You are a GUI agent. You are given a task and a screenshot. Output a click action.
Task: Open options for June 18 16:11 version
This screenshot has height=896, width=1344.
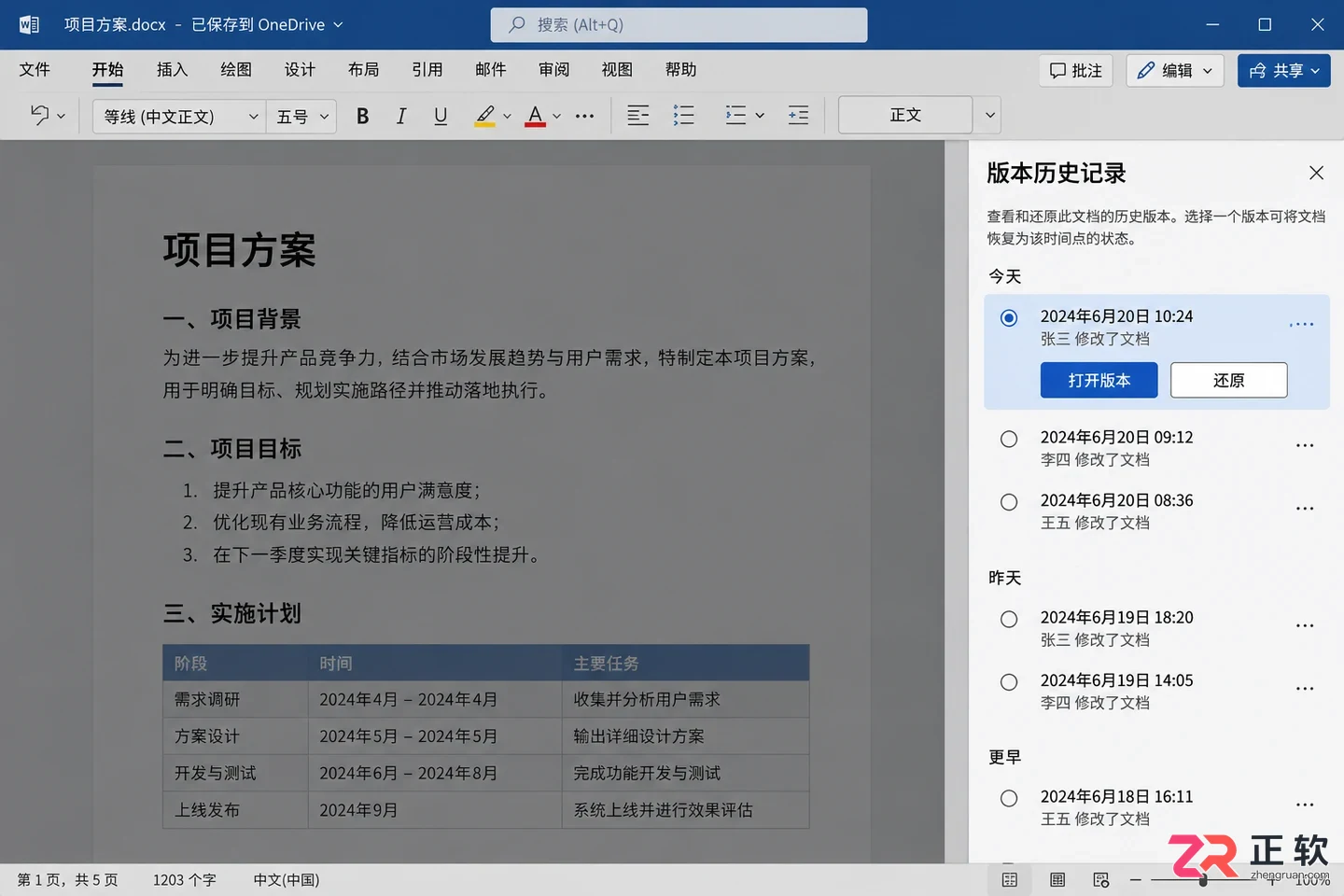pyautogui.click(x=1305, y=805)
